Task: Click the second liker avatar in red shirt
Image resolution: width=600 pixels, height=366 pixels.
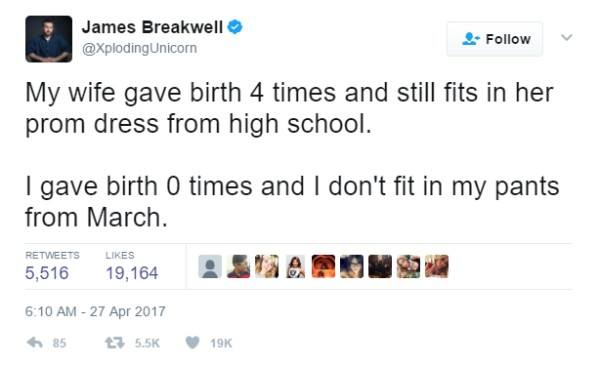Action: (238, 266)
